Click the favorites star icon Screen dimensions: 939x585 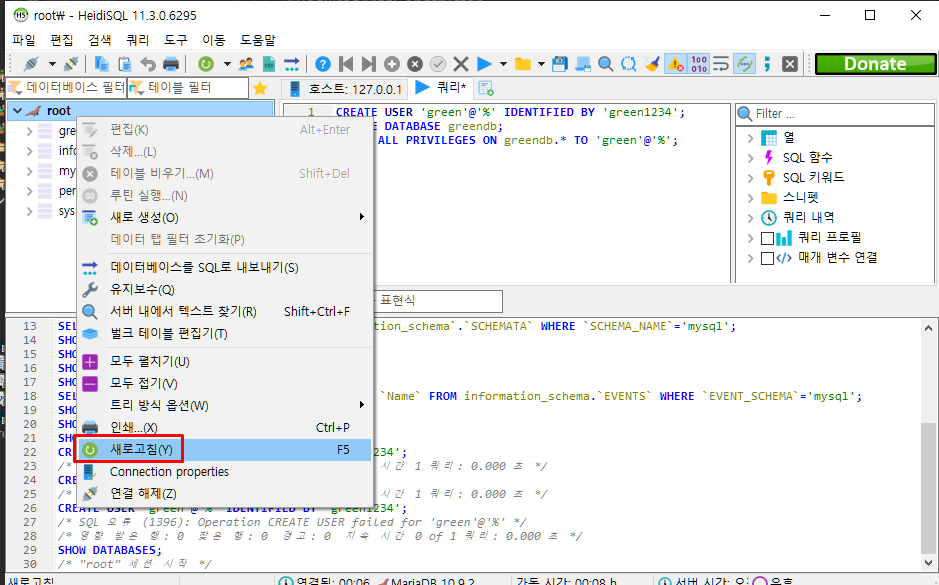(x=260, y=88)
